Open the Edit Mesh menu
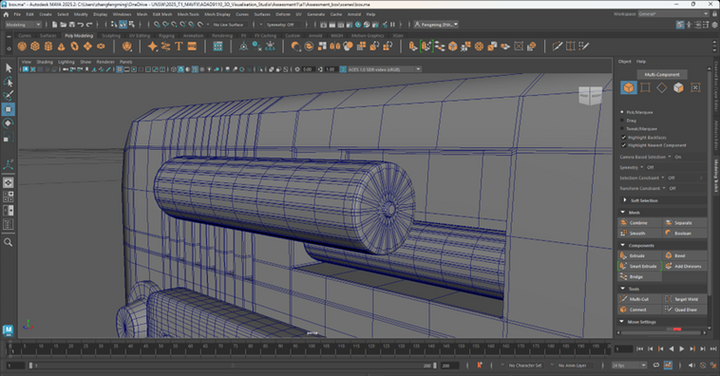This screenshot has width=720, height=376. 162,14
